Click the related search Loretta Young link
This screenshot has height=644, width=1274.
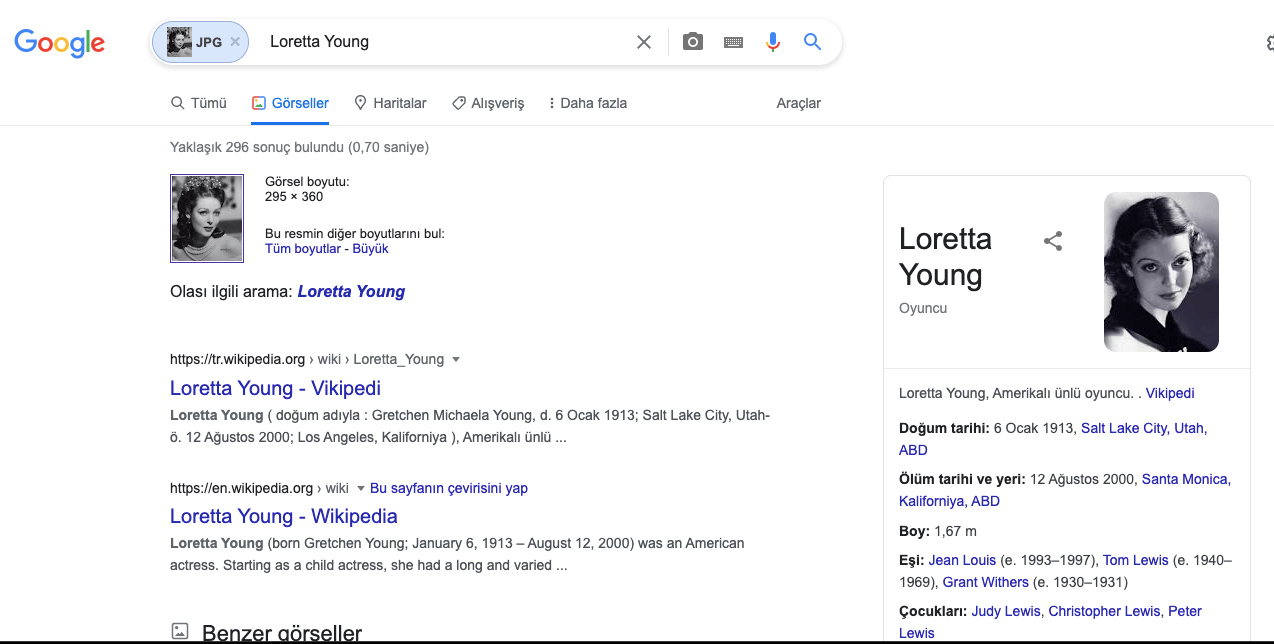351,292
